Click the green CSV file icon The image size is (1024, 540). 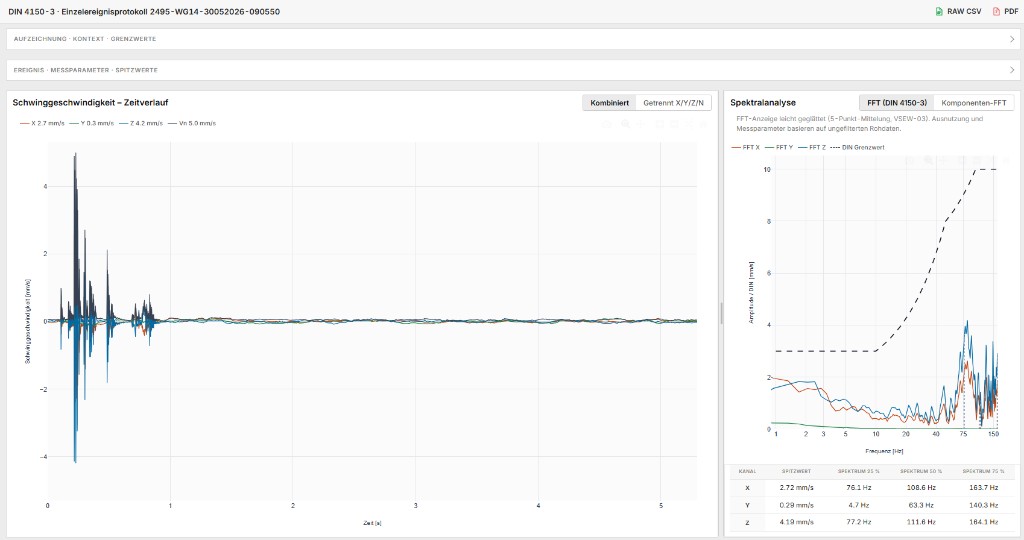[939, 11]
